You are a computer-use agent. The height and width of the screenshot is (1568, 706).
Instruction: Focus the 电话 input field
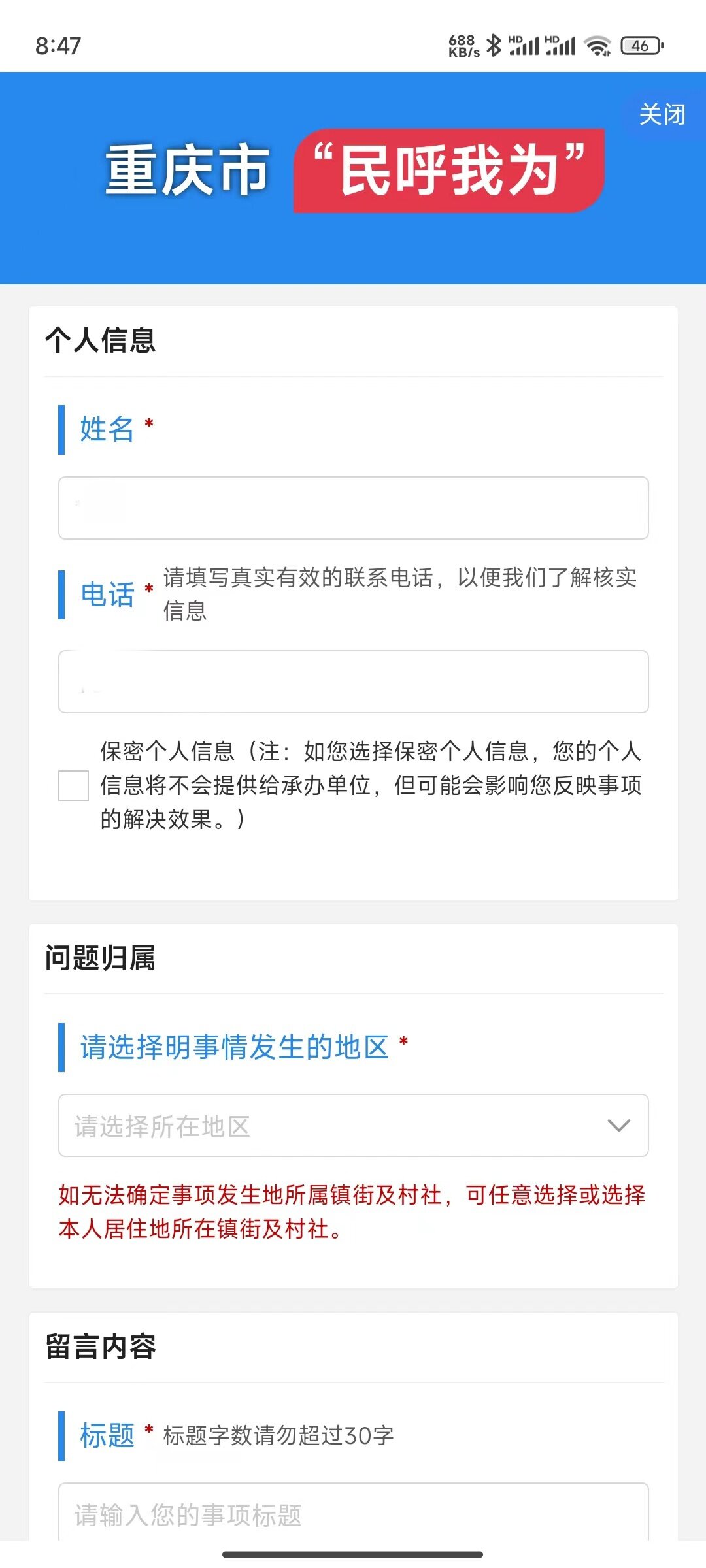(353, 681)
